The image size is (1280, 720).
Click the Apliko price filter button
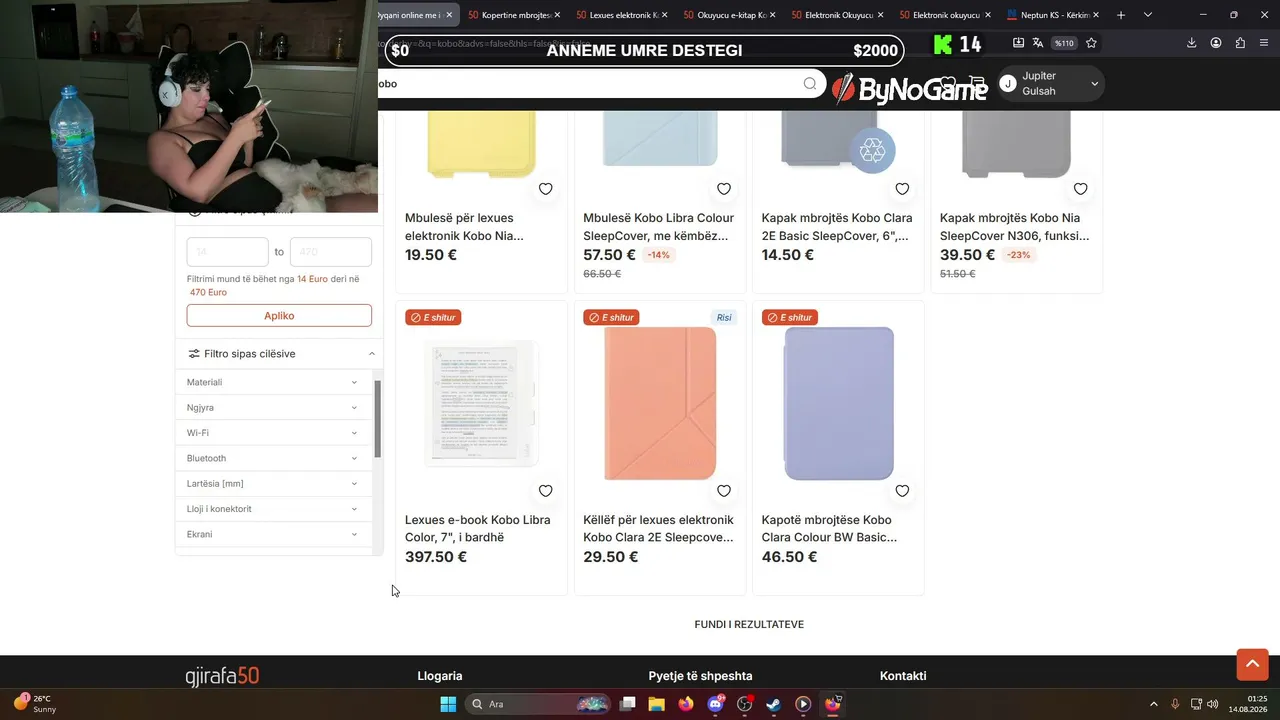pyautogui.click(x=279, y=316)
